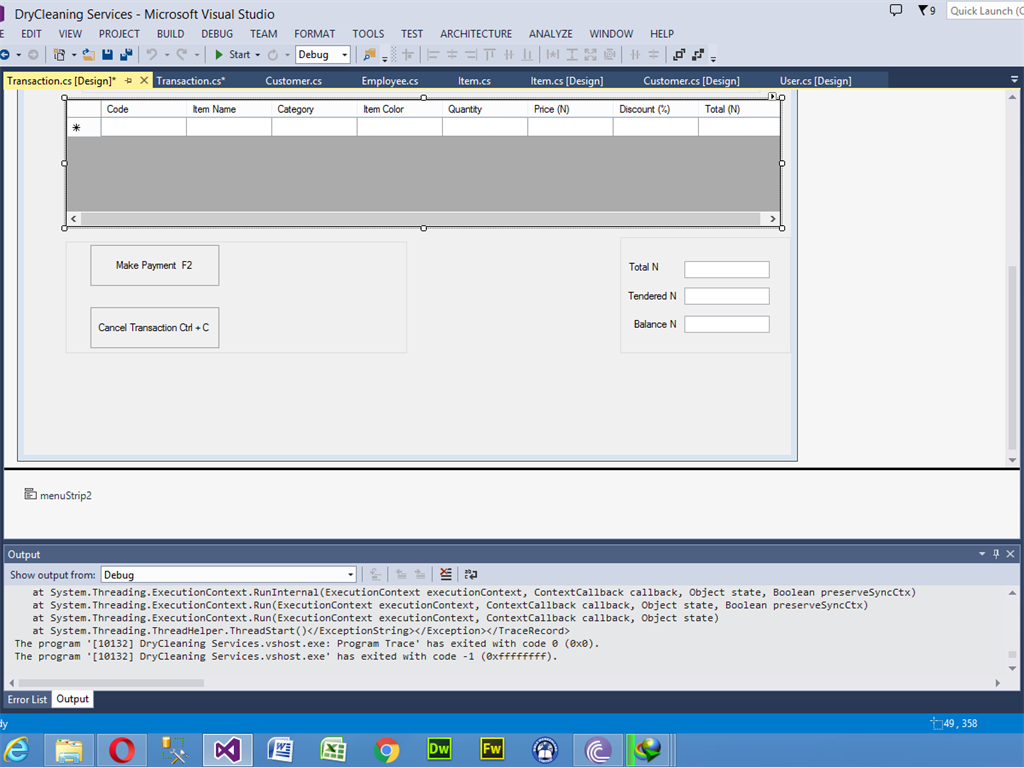The height and width of the screenshot is (768, 1024).
Task: Click the Item Color column header
Action: pyautogui.click(x=400, y=109)
